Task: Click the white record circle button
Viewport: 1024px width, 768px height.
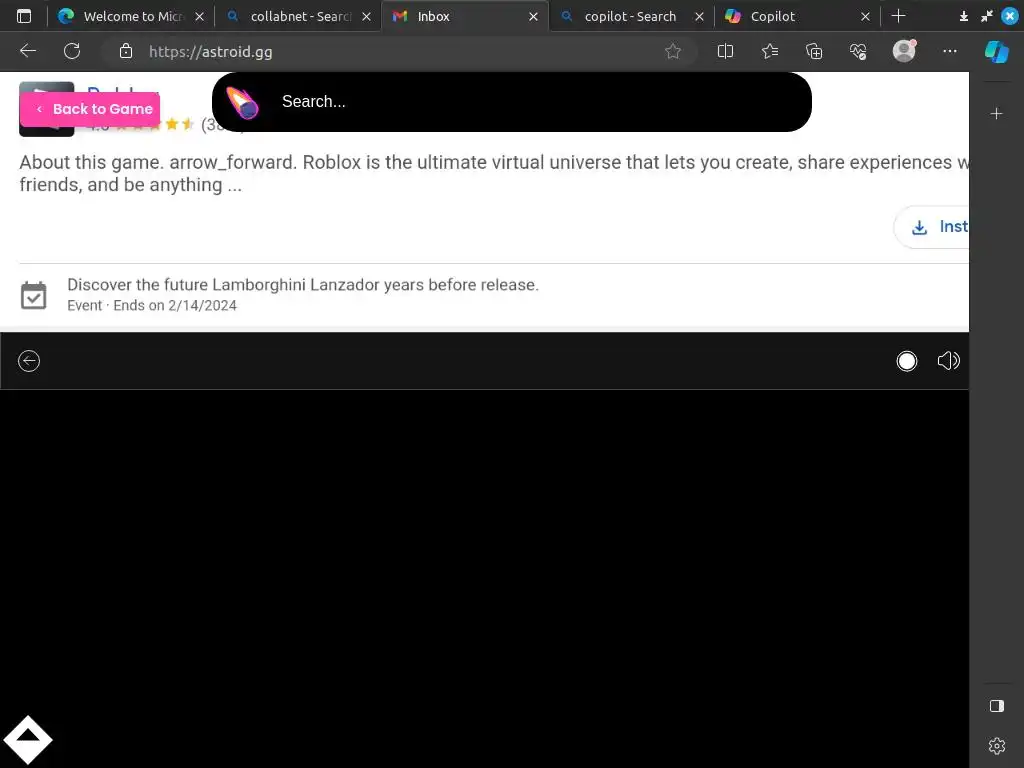Action: (x=906, y=361)
